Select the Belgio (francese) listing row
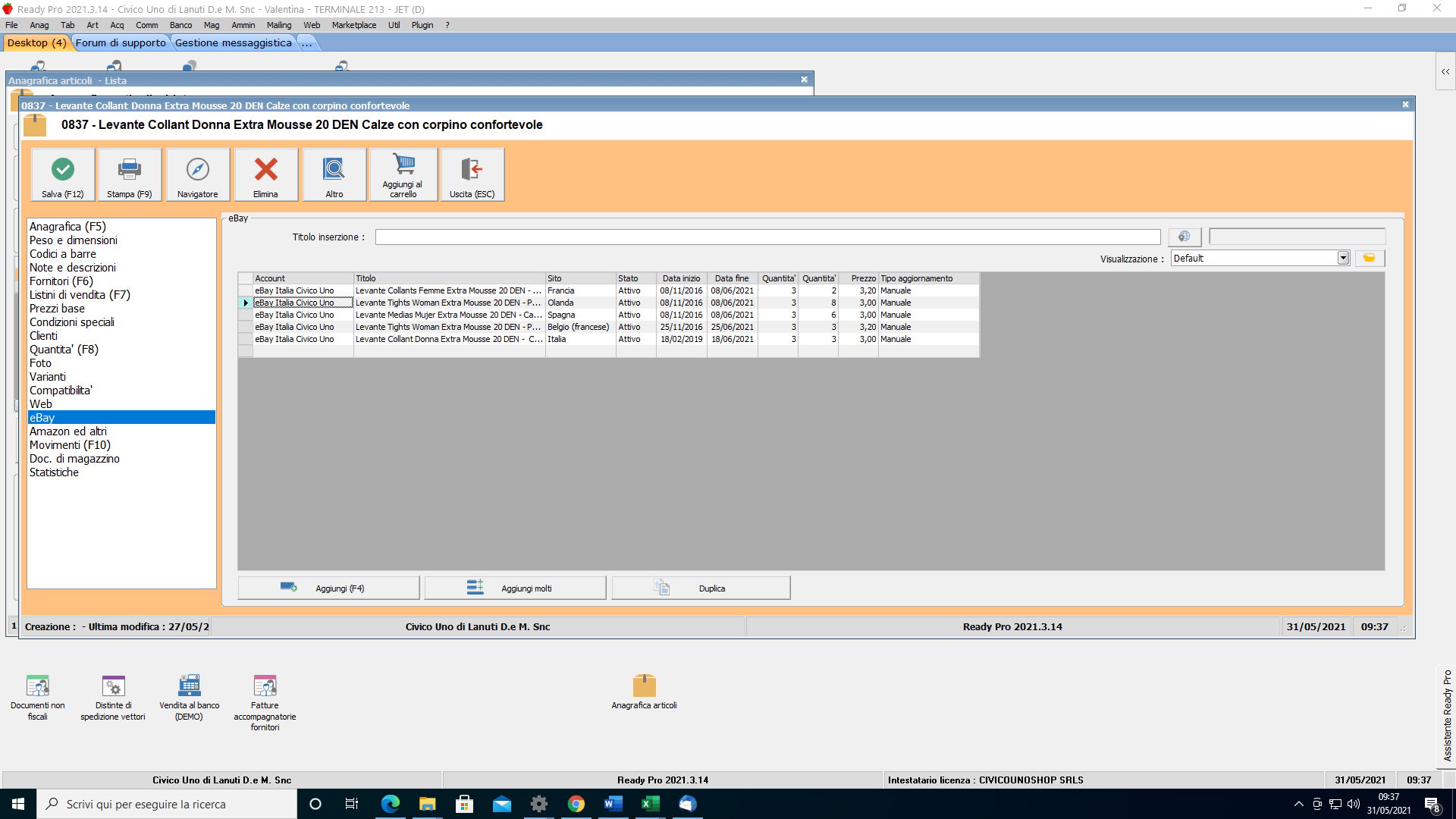Screen dimensions: 1456x819 [608, 327]
